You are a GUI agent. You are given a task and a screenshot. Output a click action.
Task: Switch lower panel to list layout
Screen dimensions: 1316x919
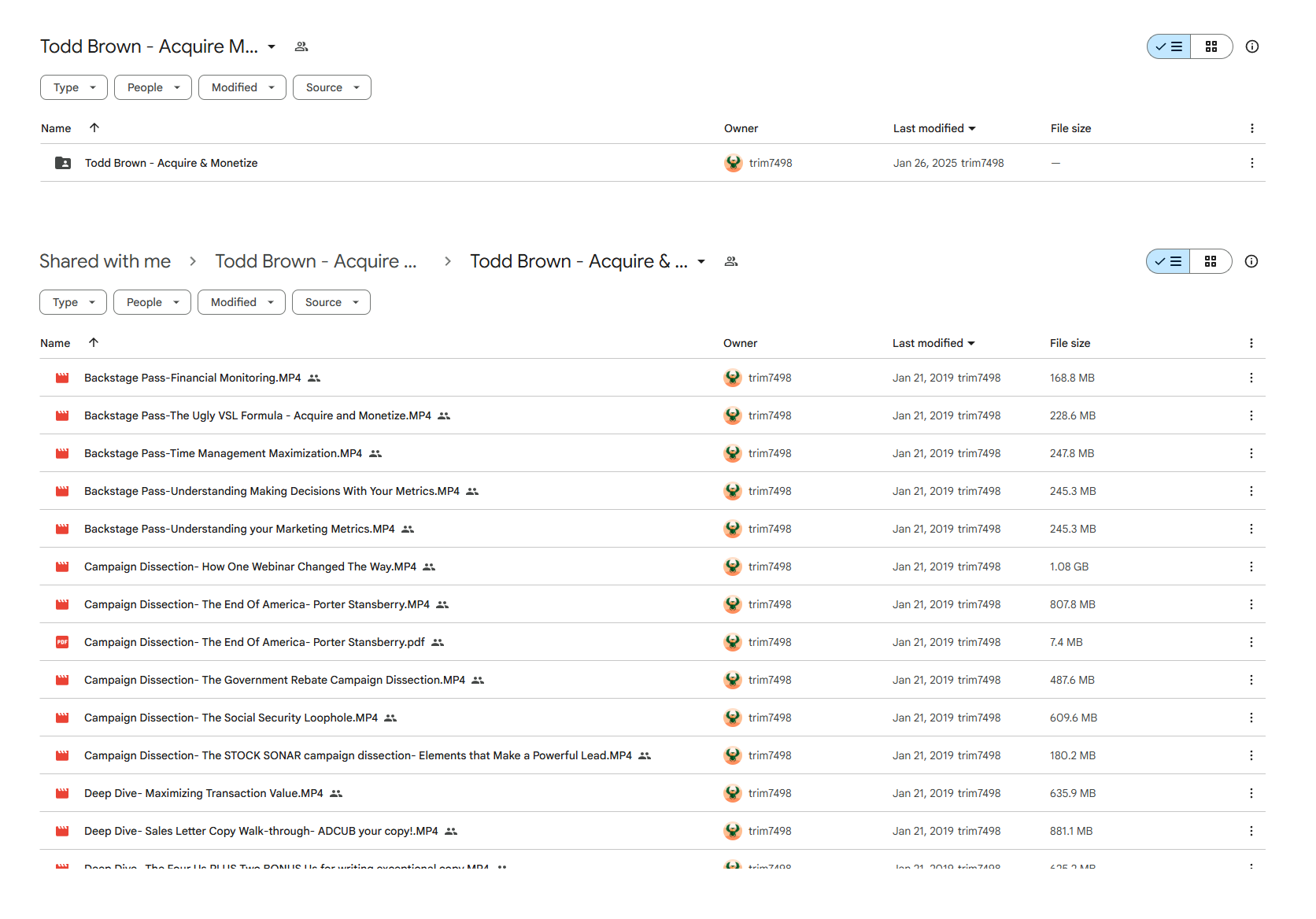pos(1168,261)
